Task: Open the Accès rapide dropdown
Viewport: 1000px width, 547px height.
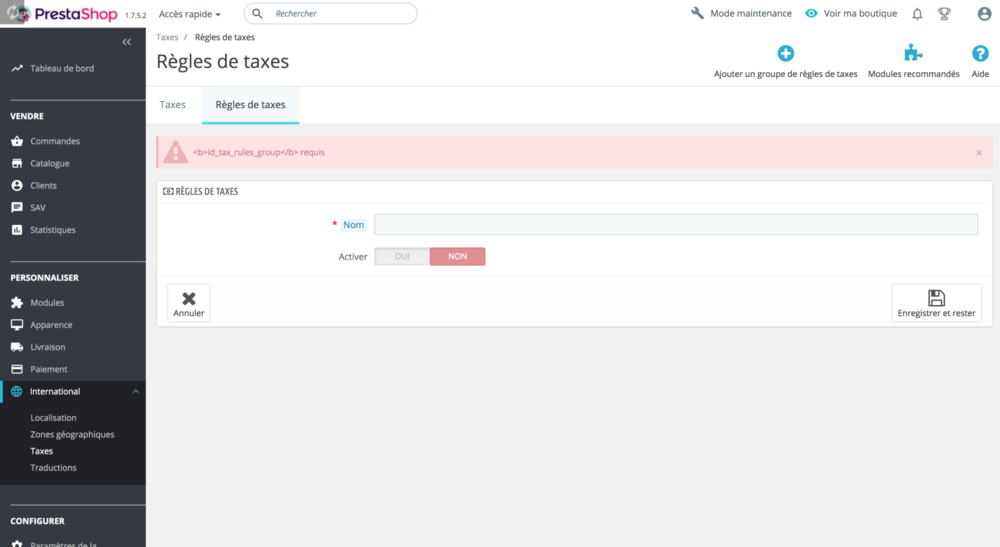Action: [x=189, y=14]
